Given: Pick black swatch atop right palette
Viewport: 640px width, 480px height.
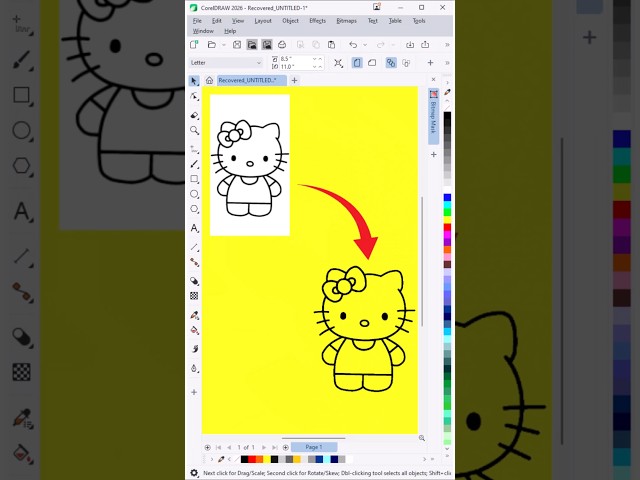Looking at the screenshot, I should pos(447,116).
